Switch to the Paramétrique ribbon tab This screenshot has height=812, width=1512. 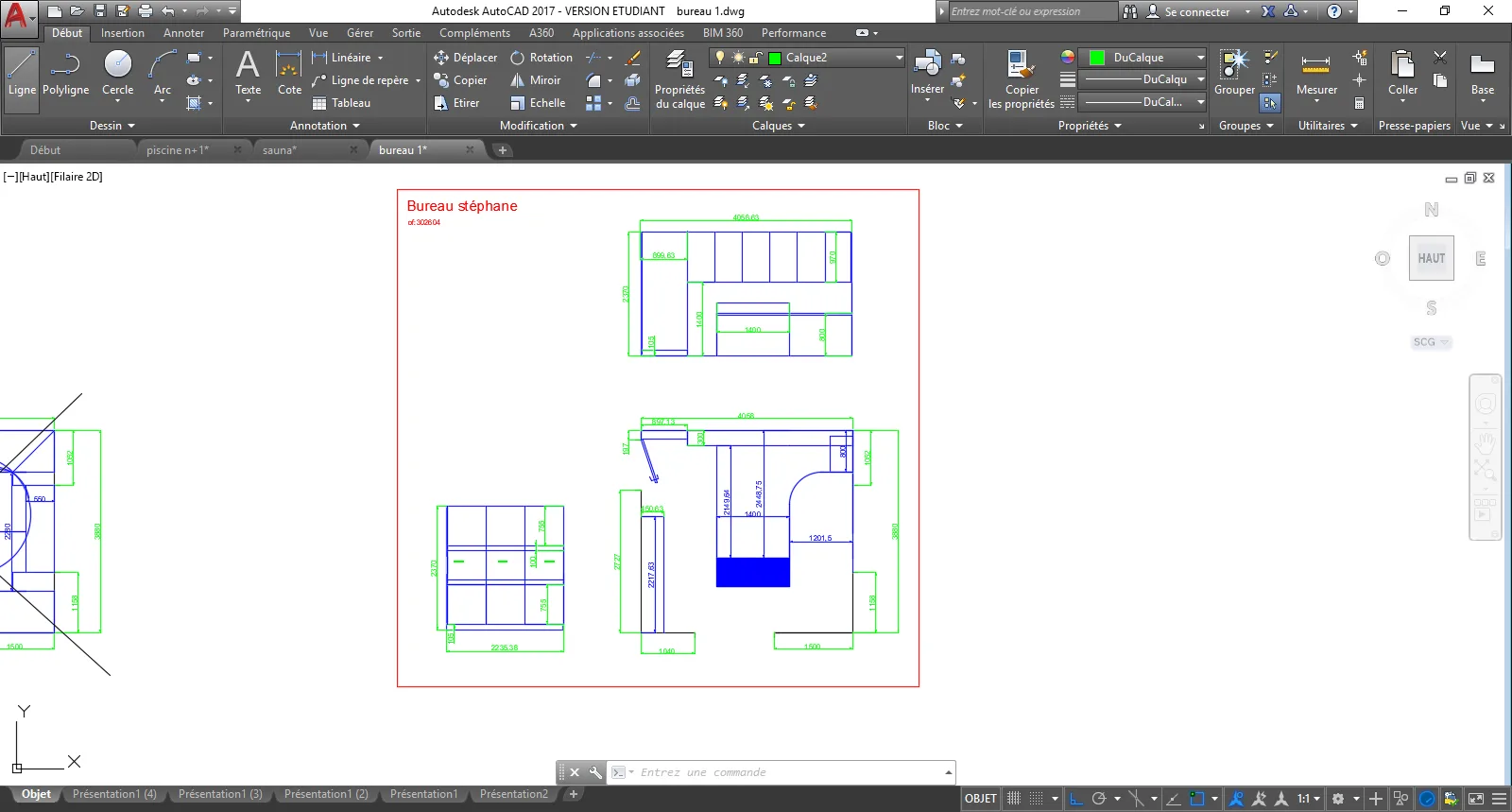[x=257, y=33]
